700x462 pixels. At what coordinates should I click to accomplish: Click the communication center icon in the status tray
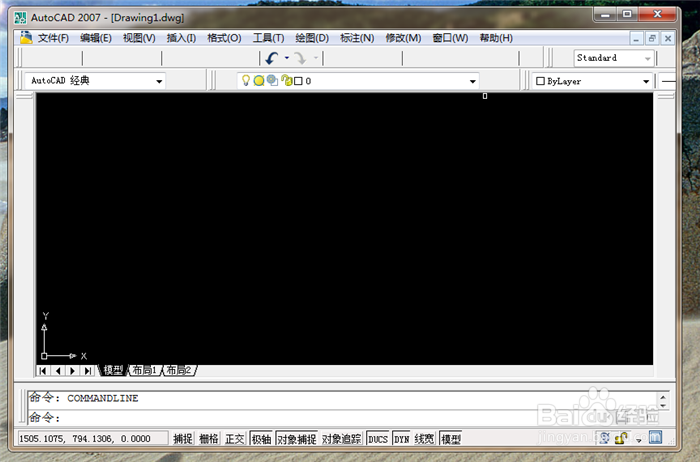(x=604, y=438)
